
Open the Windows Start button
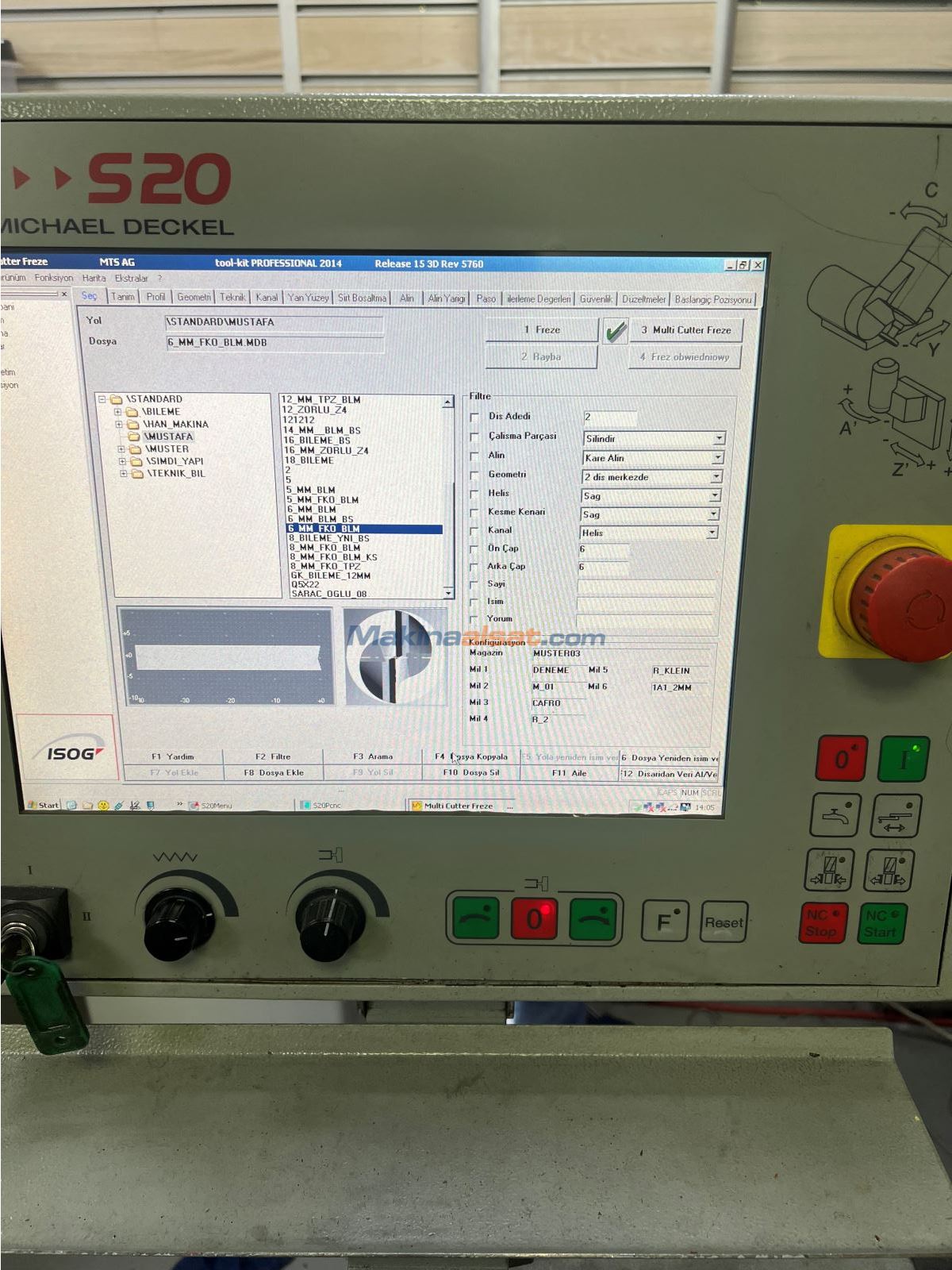tap(44, 805)
